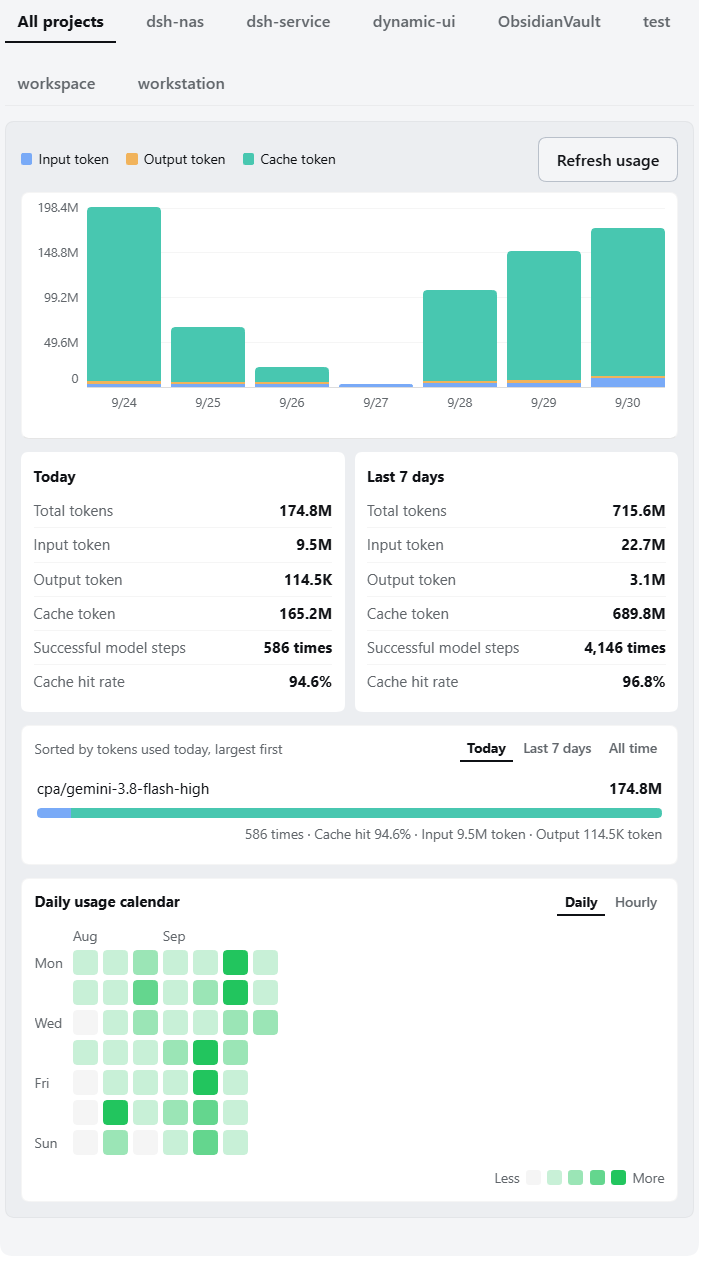Image resolution: width=701 pixels, height=1264 pixels.
Task: Click the 586 times successful steps value
Action: 298,648
